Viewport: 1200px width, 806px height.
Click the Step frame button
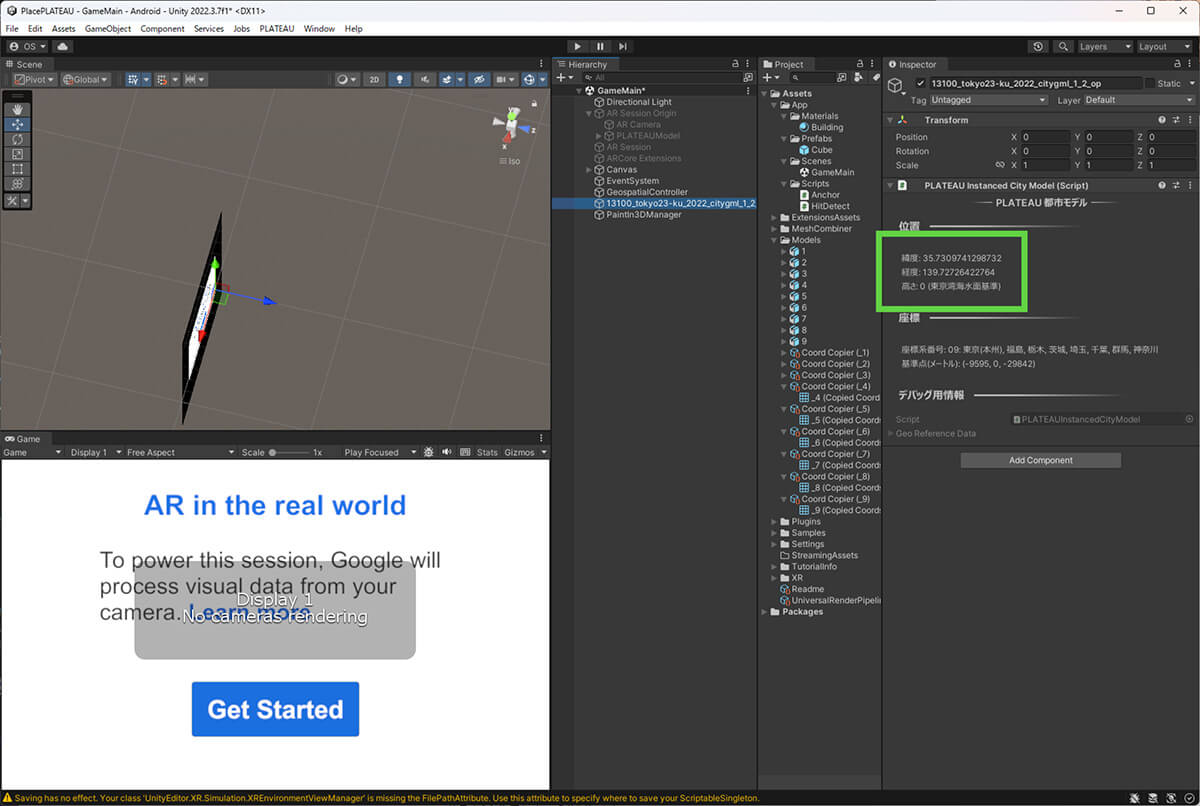pos(622,46)
